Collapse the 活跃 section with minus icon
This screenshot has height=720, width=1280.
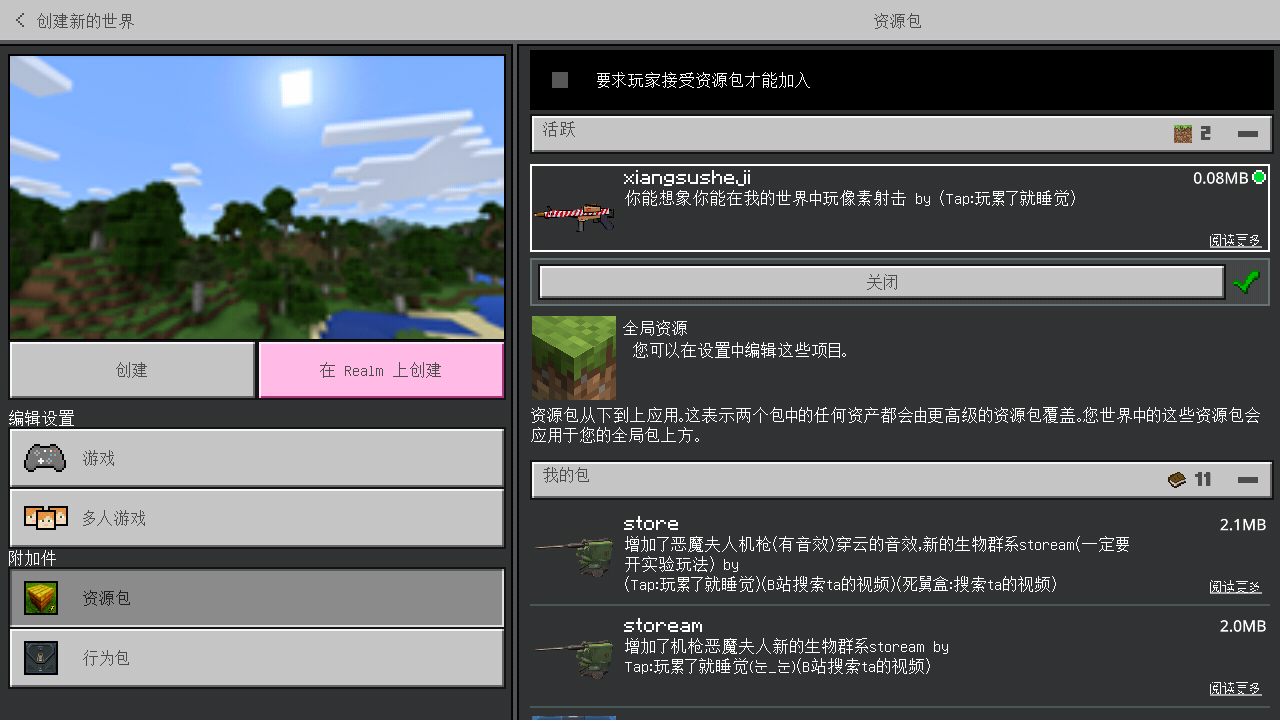[1247, 133]
